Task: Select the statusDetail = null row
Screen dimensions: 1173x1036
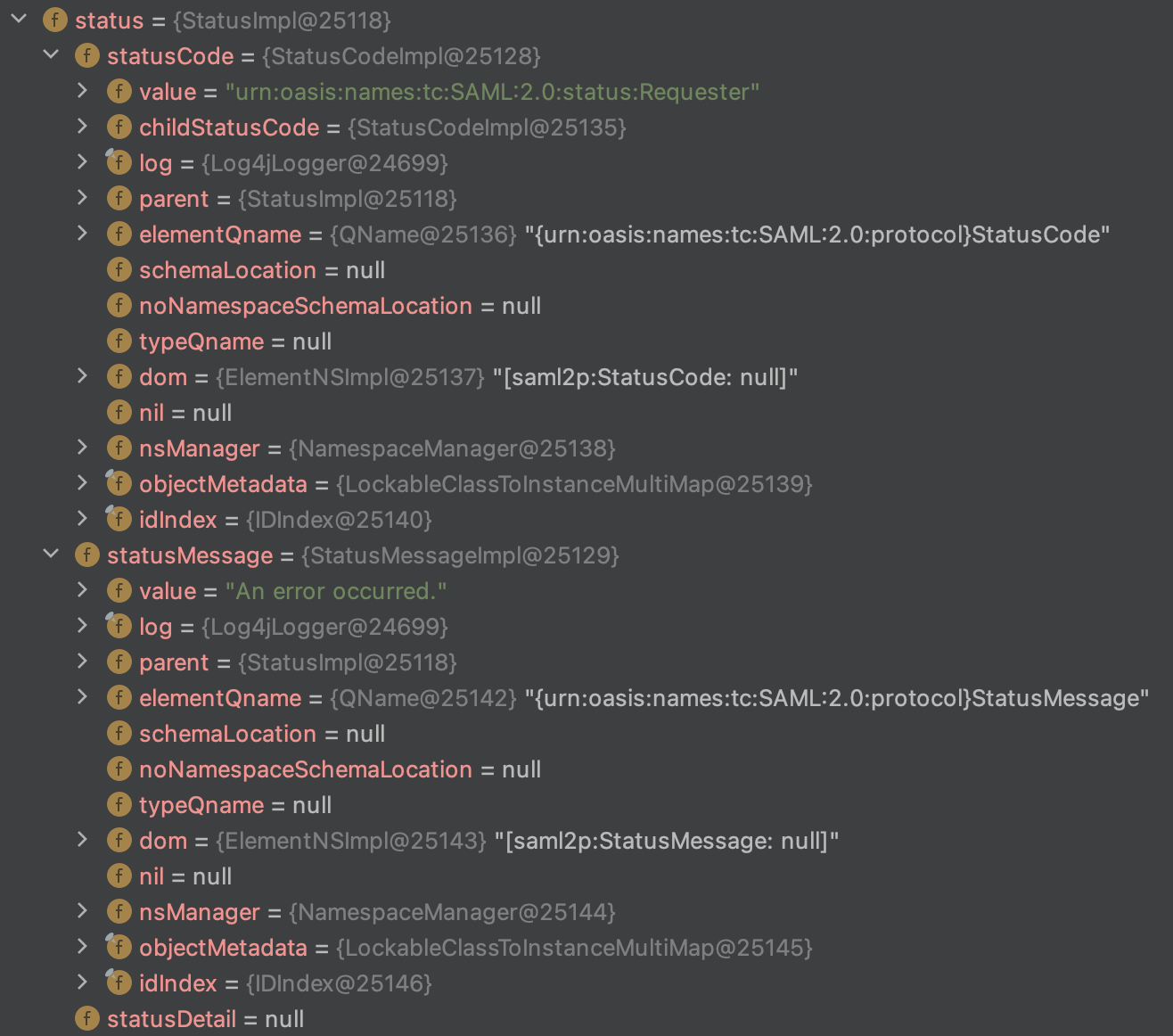Action: [205, 1019]
